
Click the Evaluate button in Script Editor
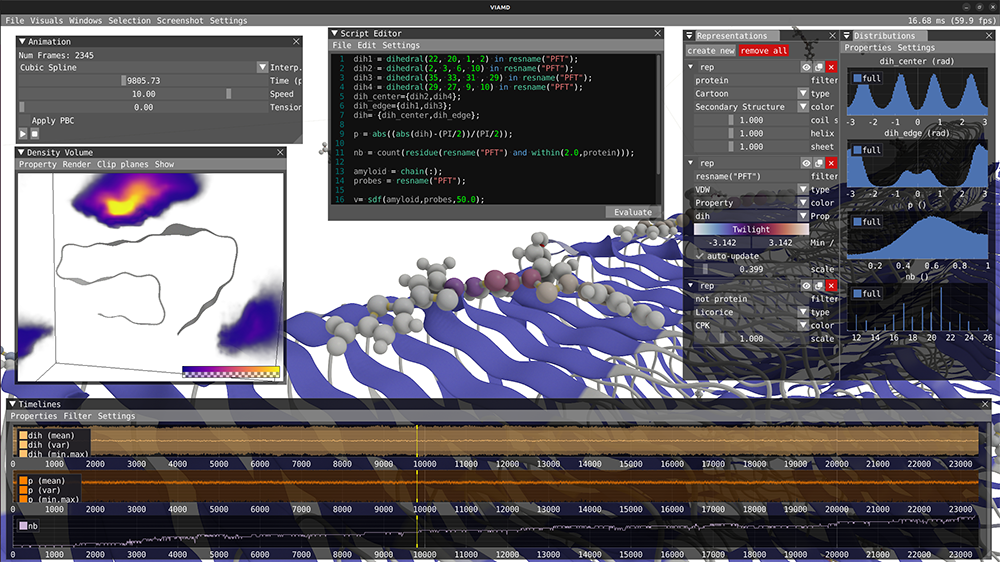point(632,212)
